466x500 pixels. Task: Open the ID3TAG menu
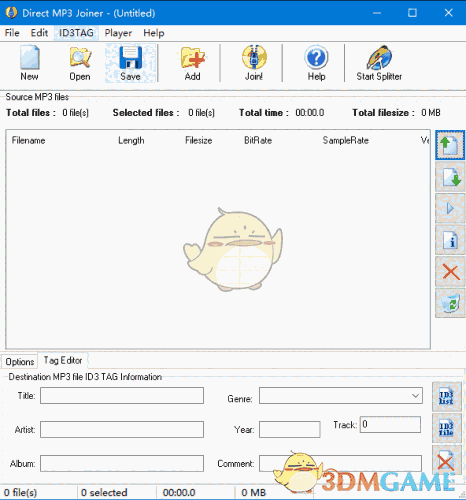[76, 33]
